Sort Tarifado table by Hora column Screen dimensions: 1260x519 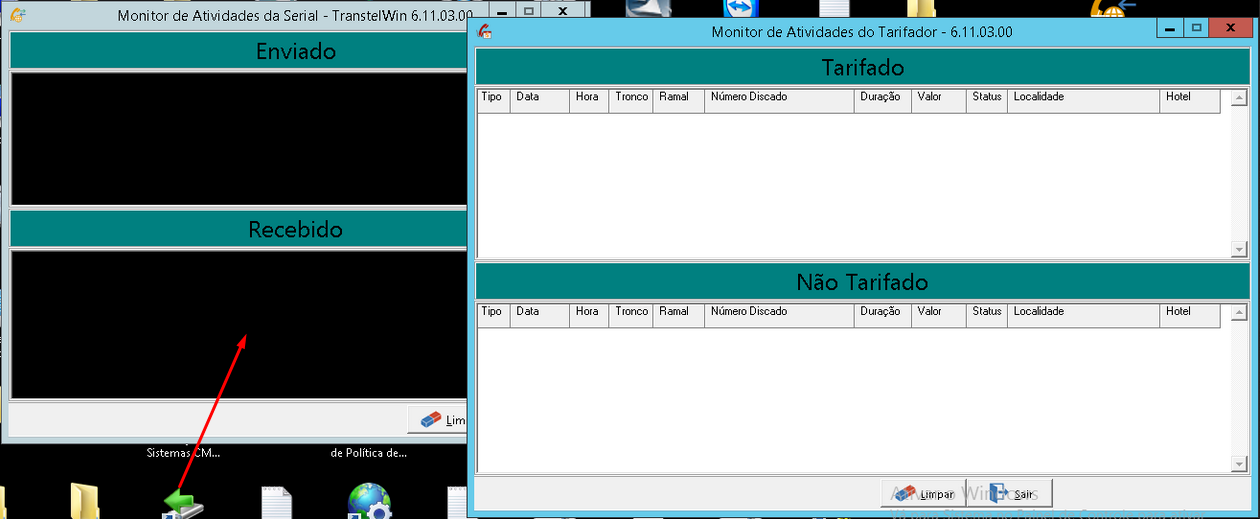click(x=590, y=101)
